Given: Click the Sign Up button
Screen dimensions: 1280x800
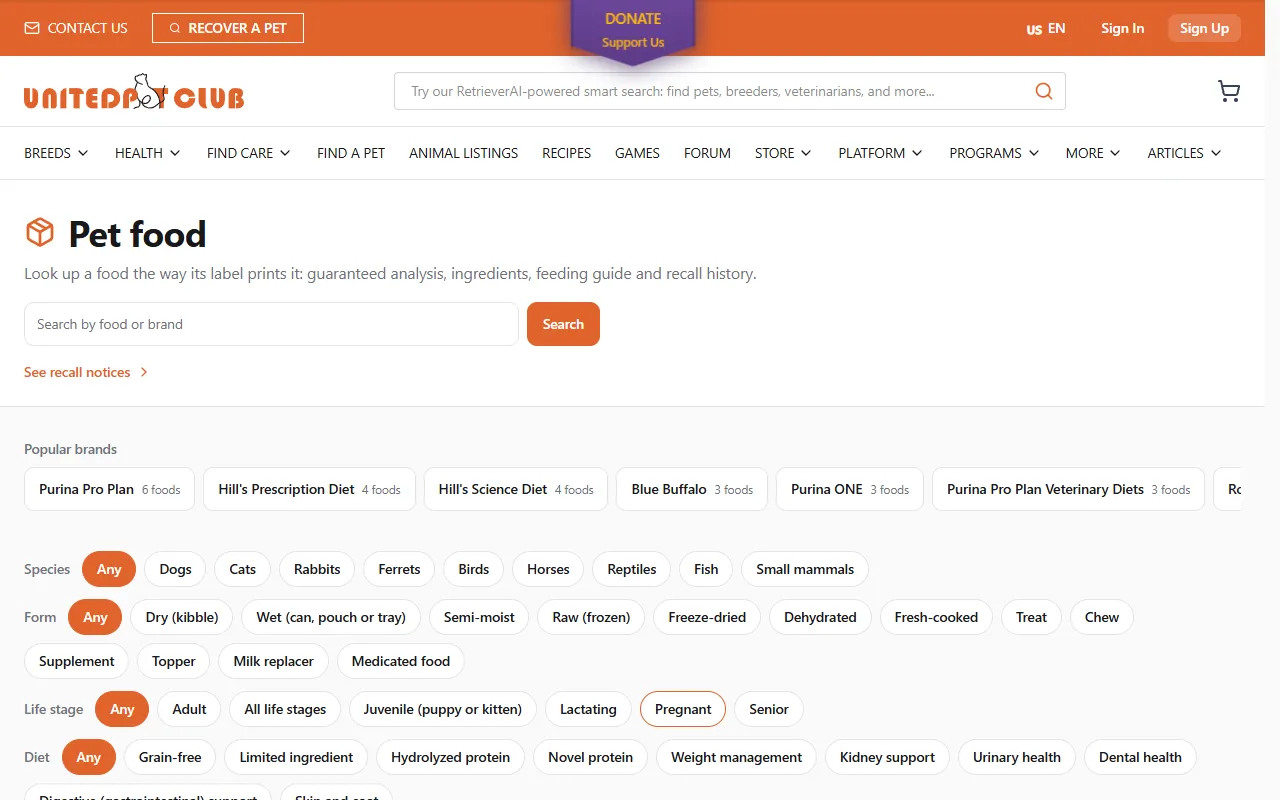Looking at the screenshot, I should [x=1204, y=28].
